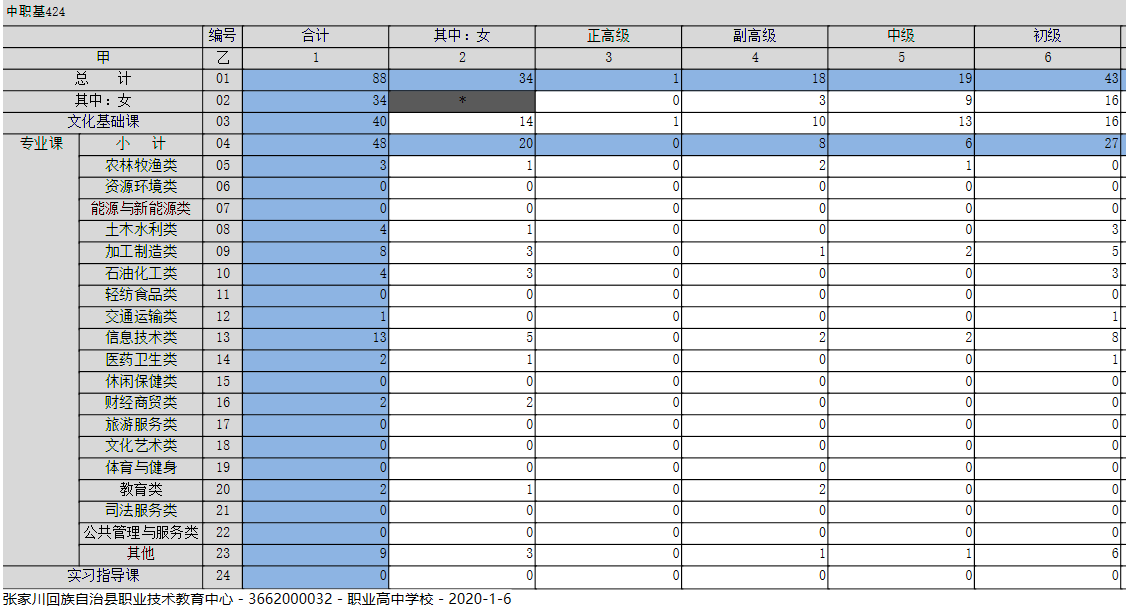Click the 编号 column header
1126x607 pixels.
click(x=222, y=36)
